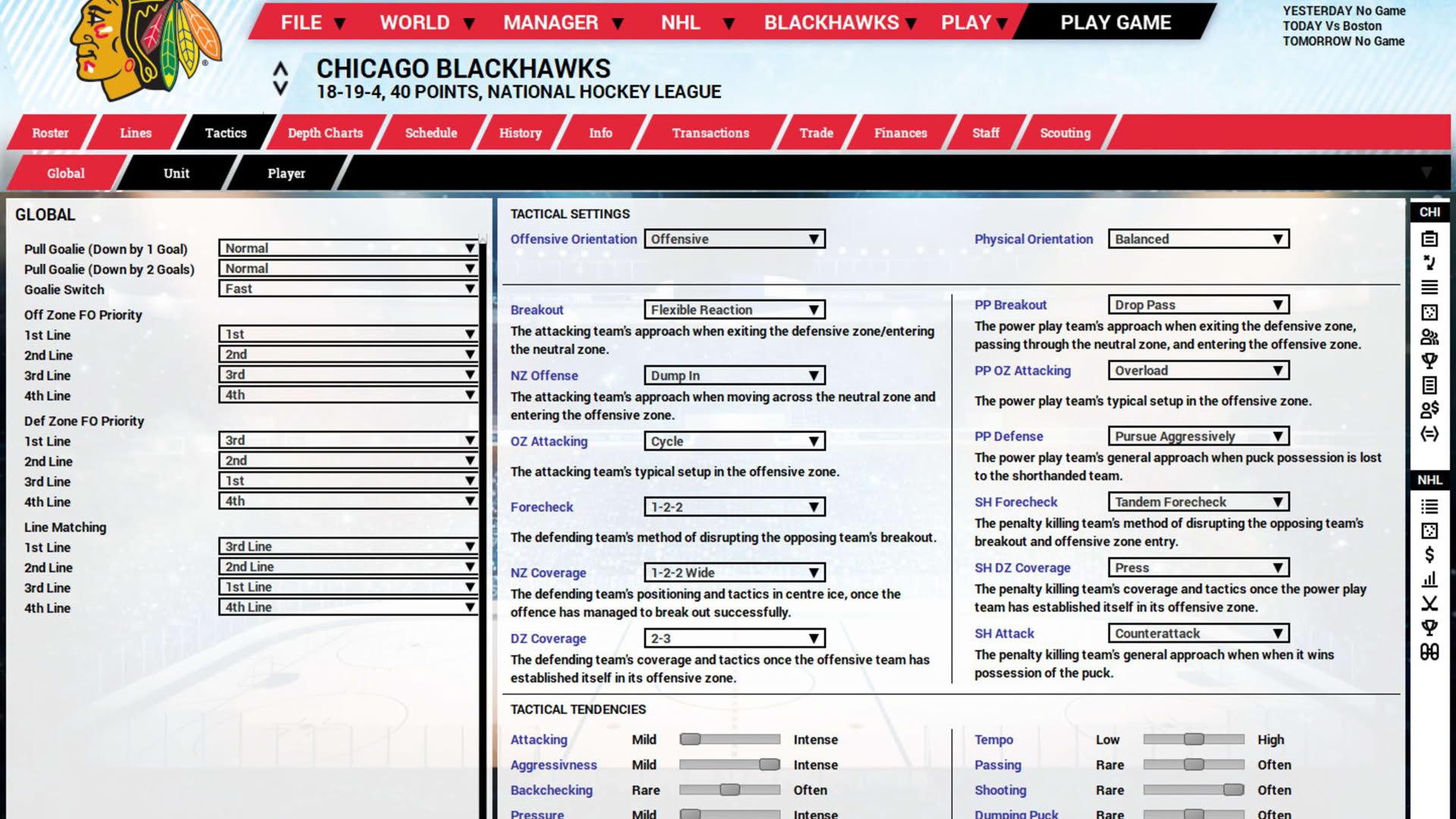Open the document page icon in CHI sidebar
Image resolution: width=1456 pixels, height=819 pixels.
pyautogui.click(x=1429, y=385)
